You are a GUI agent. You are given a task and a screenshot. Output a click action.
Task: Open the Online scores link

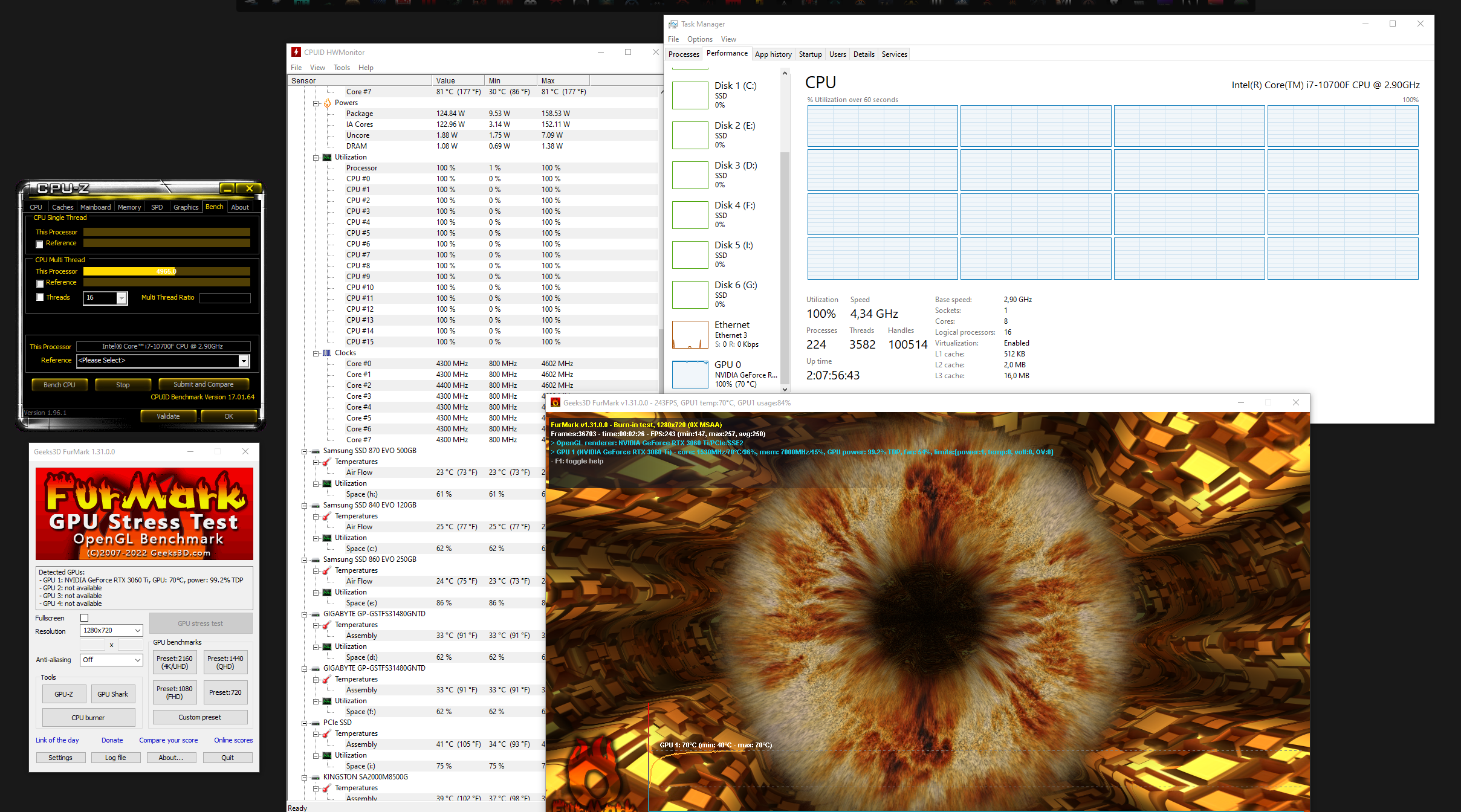click(x=233, y=740)
